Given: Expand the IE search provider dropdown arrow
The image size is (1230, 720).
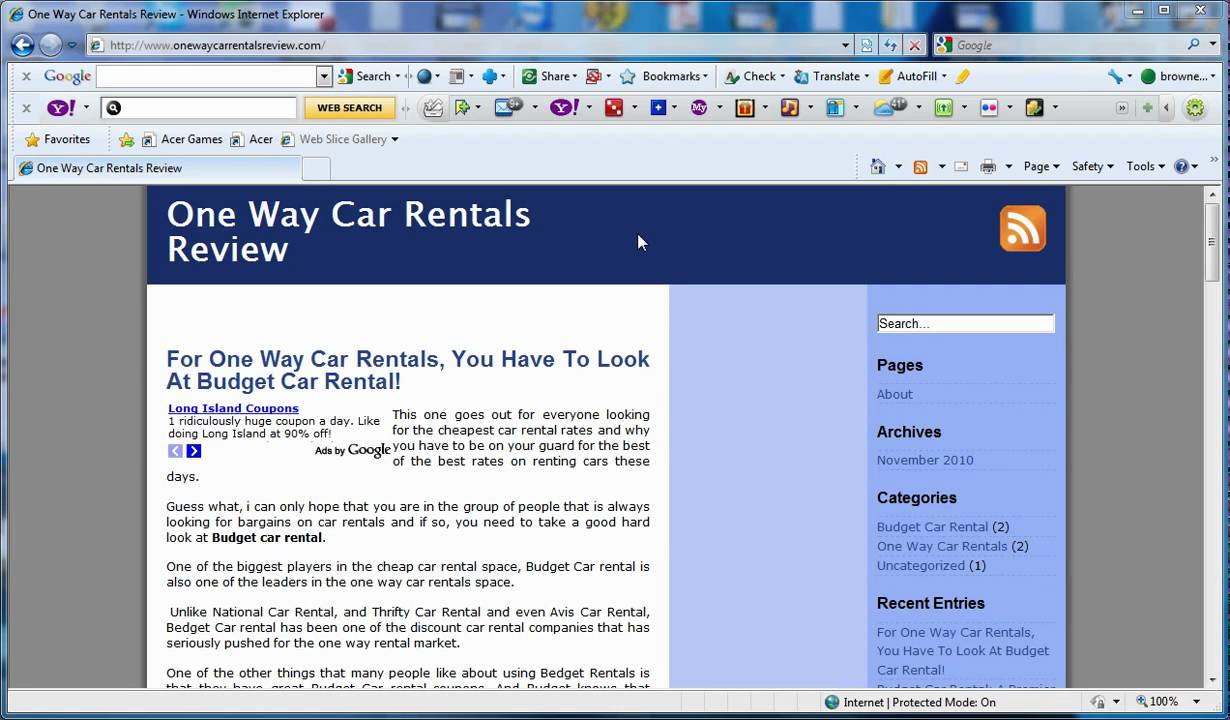Looking at the screenshot, I should (x=1212, y=45).
